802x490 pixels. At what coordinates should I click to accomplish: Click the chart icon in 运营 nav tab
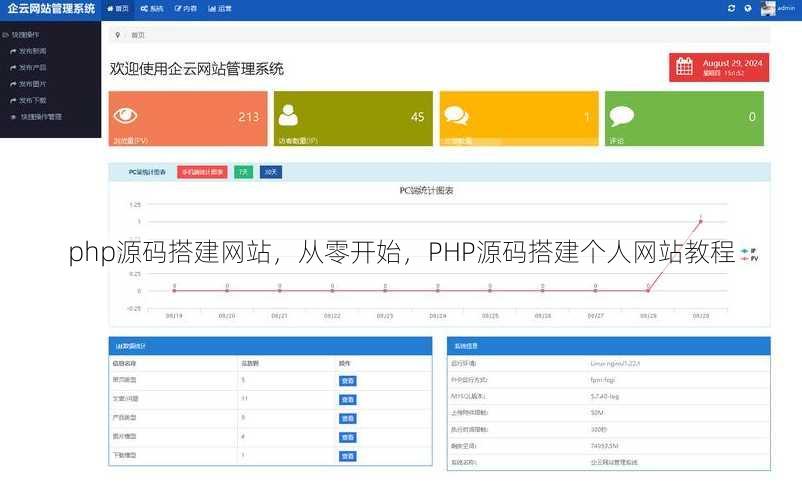click(212, 9)
